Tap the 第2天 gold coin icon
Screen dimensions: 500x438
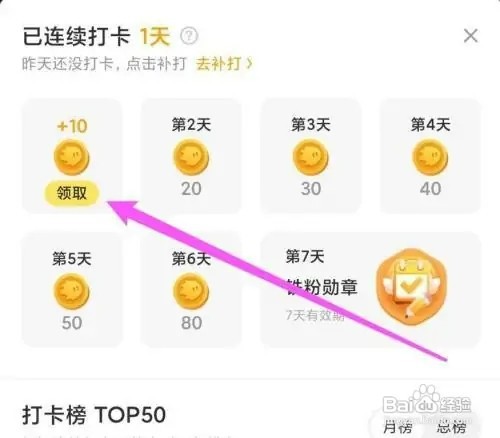191,157
